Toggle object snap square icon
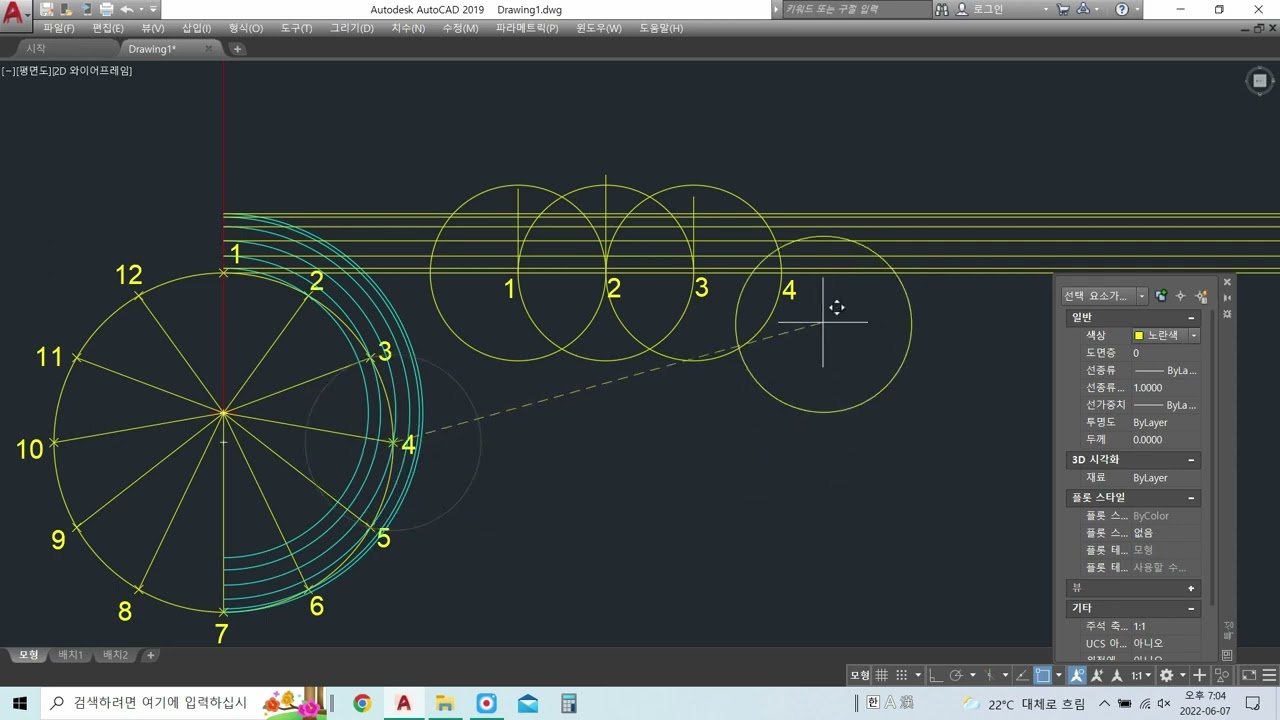 [x=1042, y=676]
